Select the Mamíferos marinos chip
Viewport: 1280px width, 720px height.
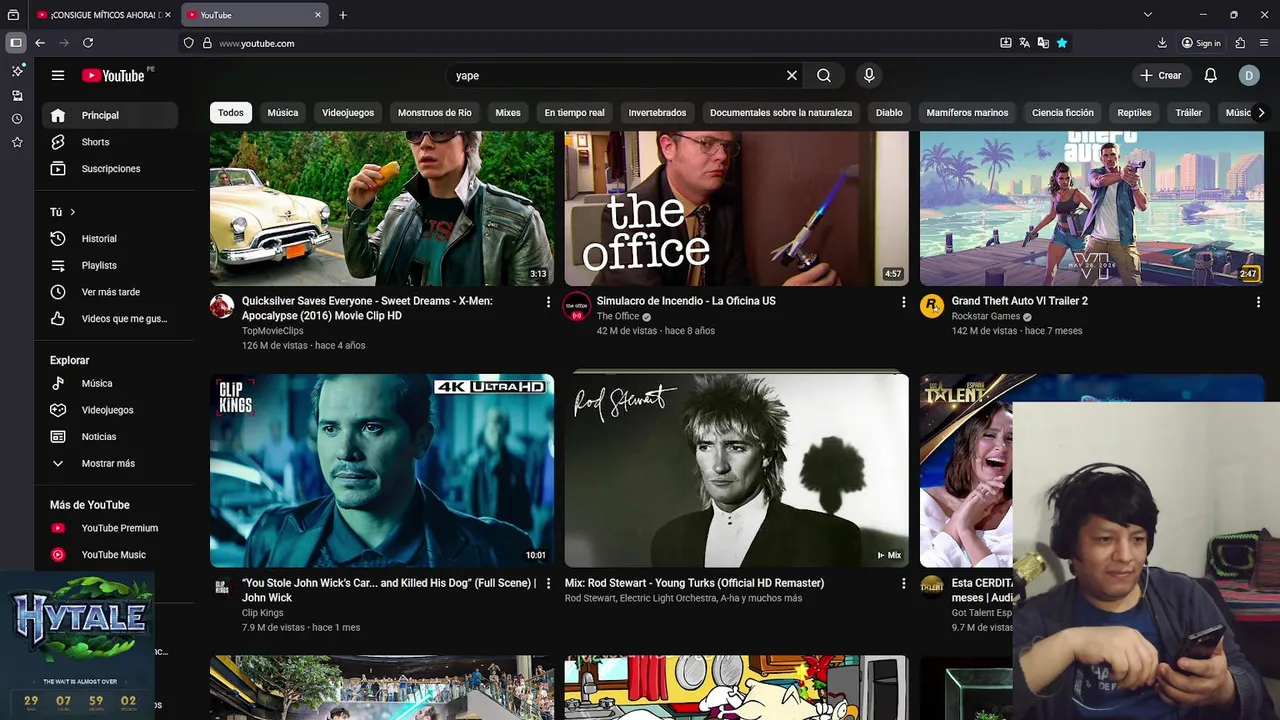967,113
